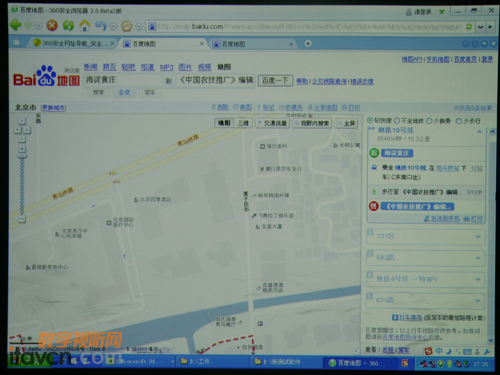Click the map zoom out minus button
Viewport: 500px width, 375px height.
click(22, 219)
